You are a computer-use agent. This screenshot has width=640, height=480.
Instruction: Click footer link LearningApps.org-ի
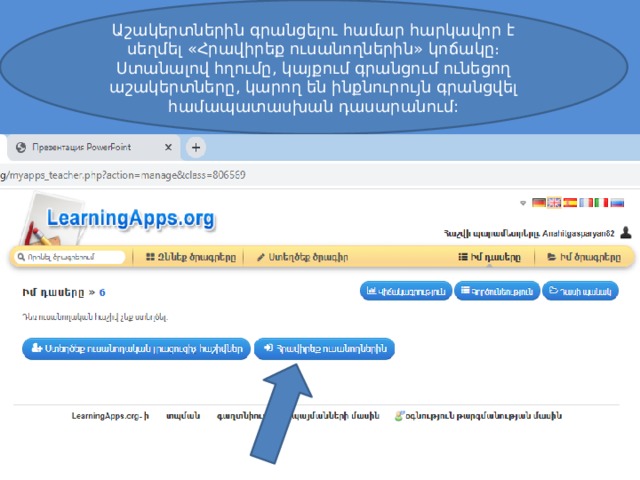click(110, 416)
